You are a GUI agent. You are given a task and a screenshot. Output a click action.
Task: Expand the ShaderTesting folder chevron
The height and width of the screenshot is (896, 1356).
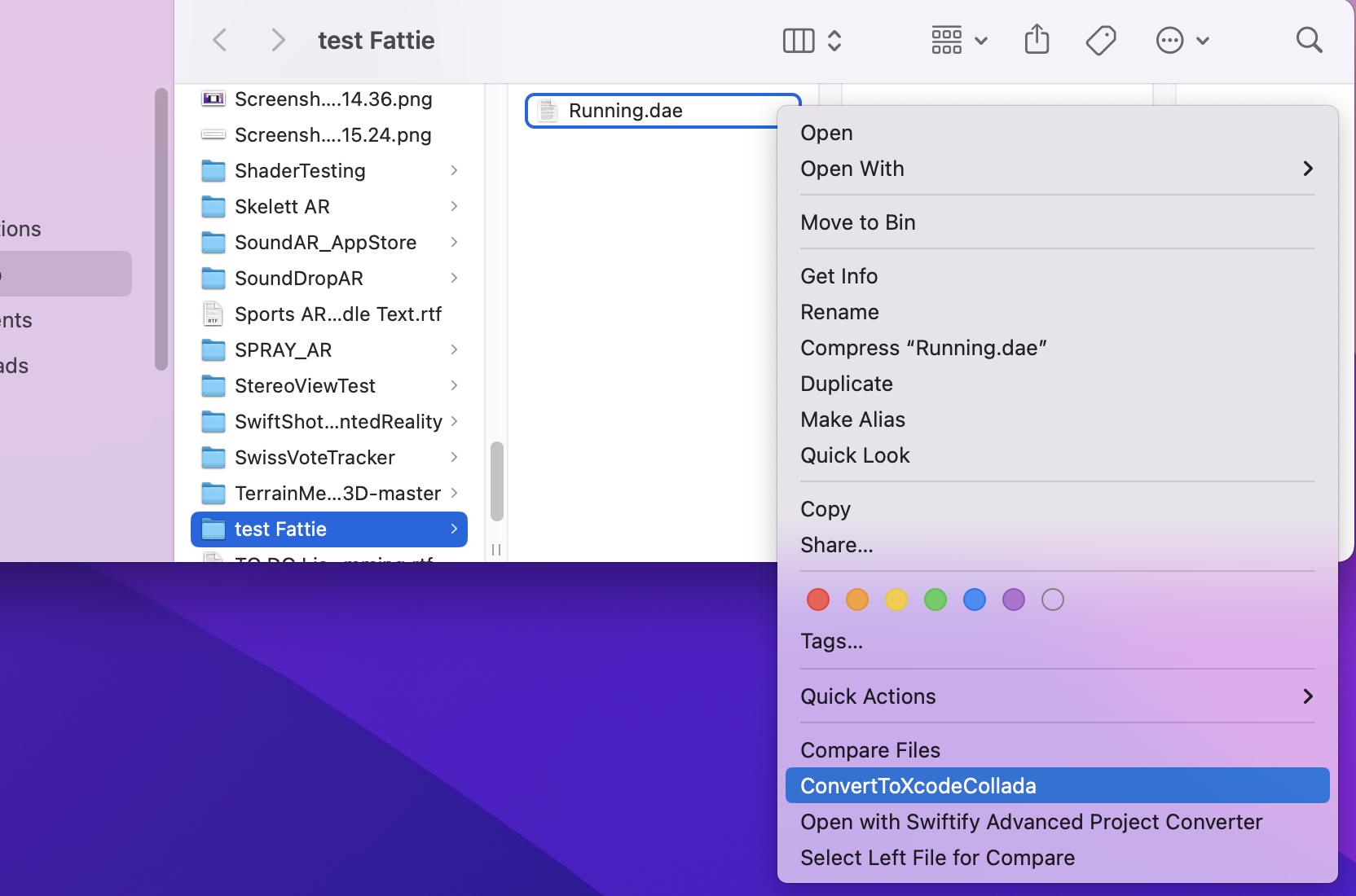454,170
